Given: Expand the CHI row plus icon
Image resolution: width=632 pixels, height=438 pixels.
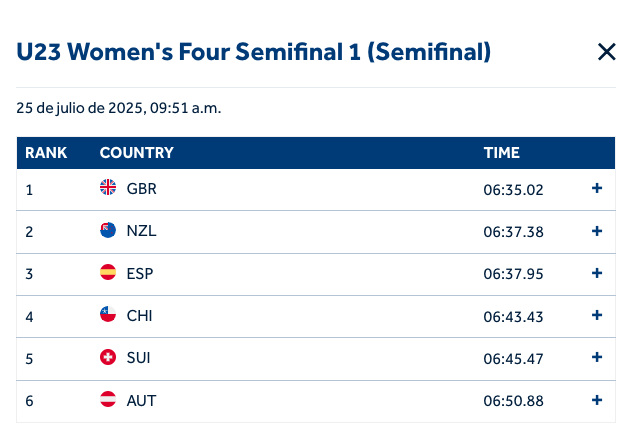Looking at the screenshot, I should point(597,314).
